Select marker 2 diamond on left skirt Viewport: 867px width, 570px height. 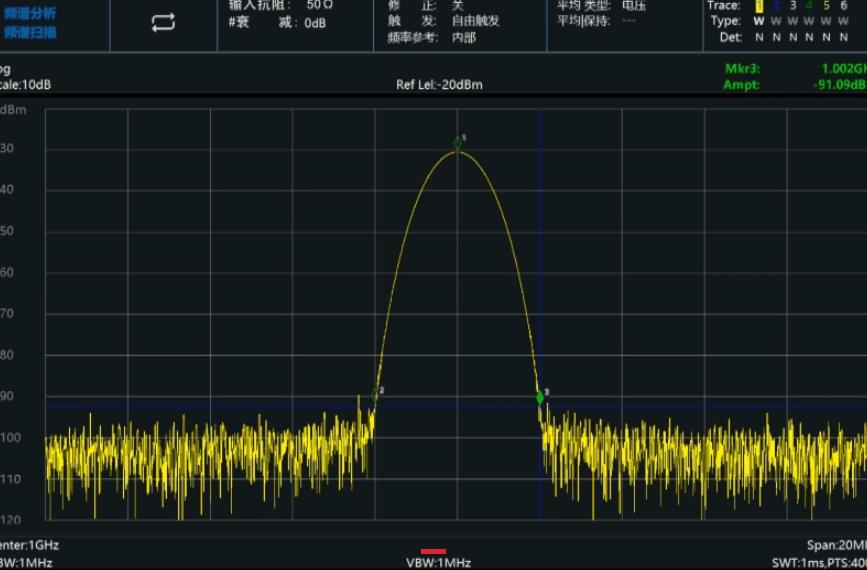tap(376, 395)
